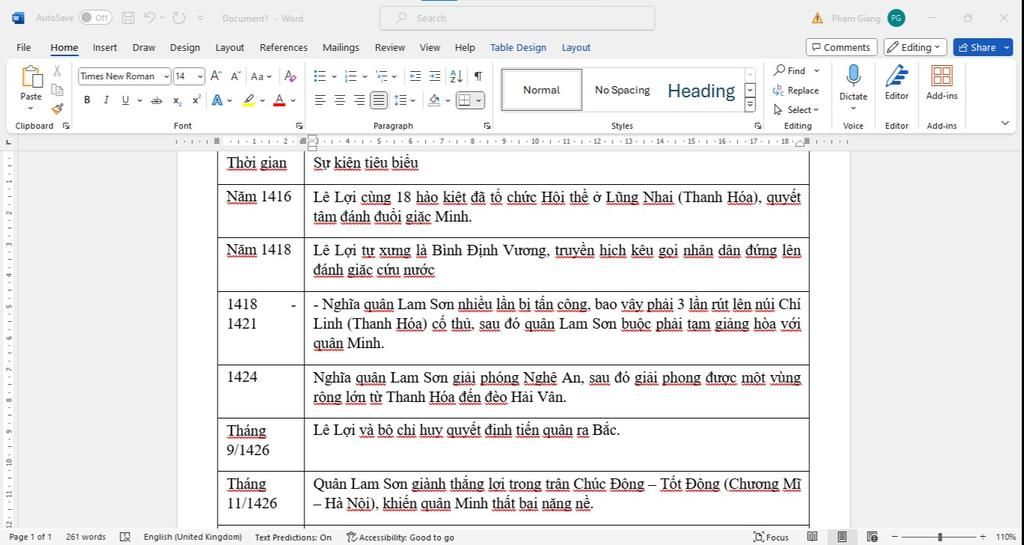Expand highlight color options arrow
The height and width of the screenshot is (545, 1024).
tap(263, 101)
